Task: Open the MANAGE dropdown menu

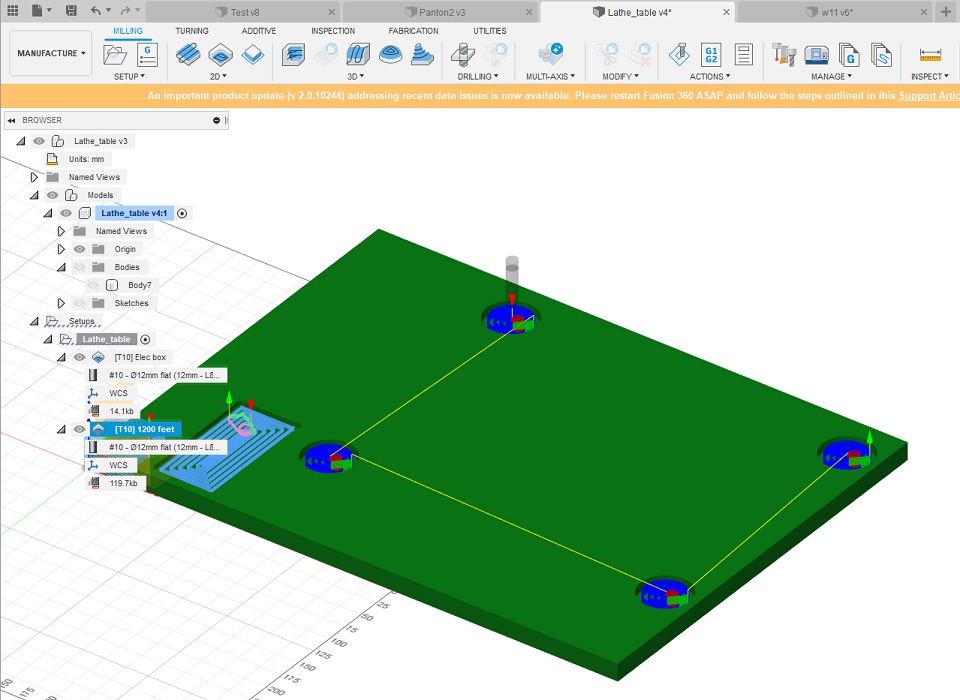Action: pos(831,77)
